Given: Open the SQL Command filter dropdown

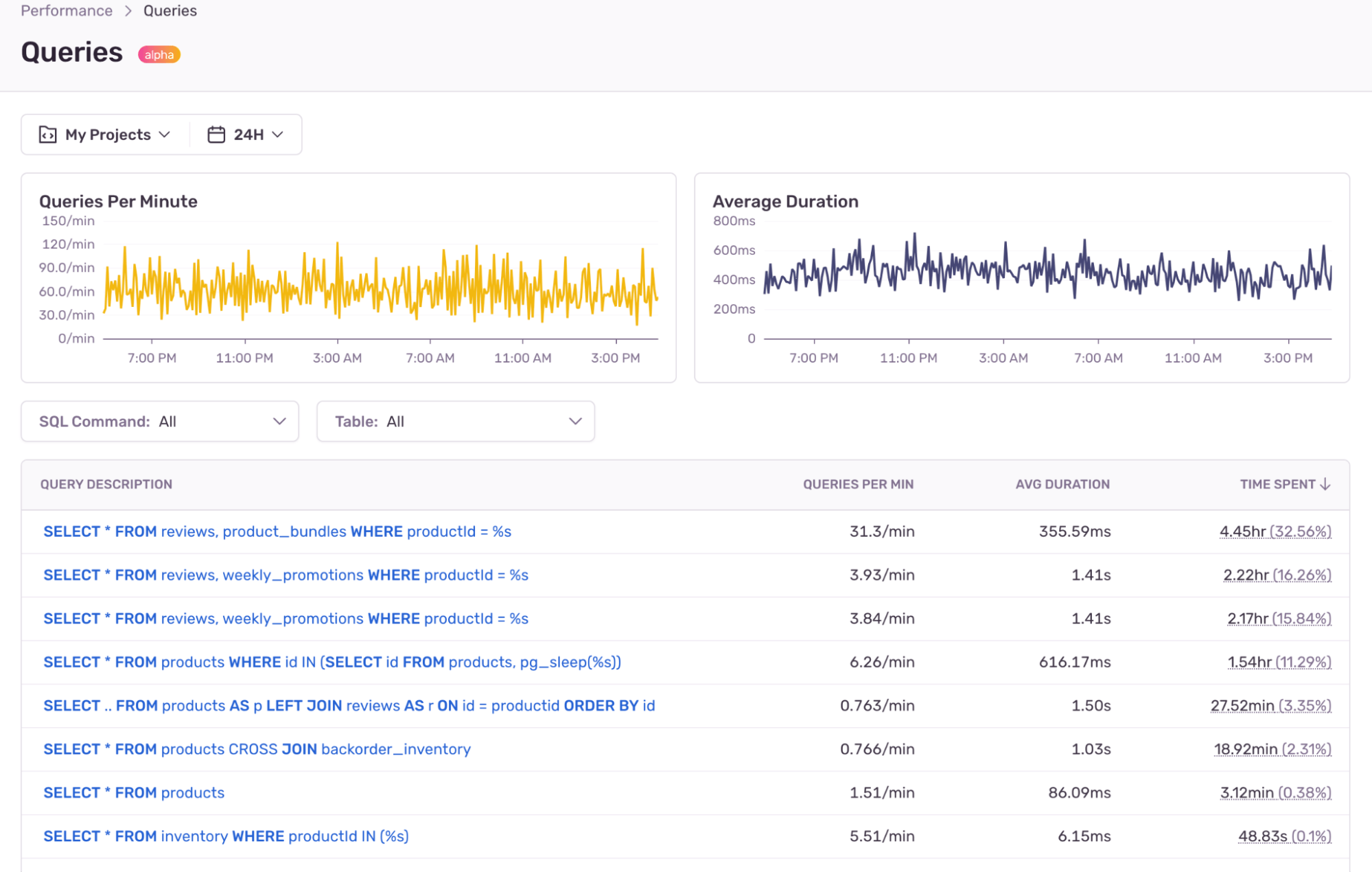Looking at the screenshot, I should pyautogui.click(x=160, y=422).
